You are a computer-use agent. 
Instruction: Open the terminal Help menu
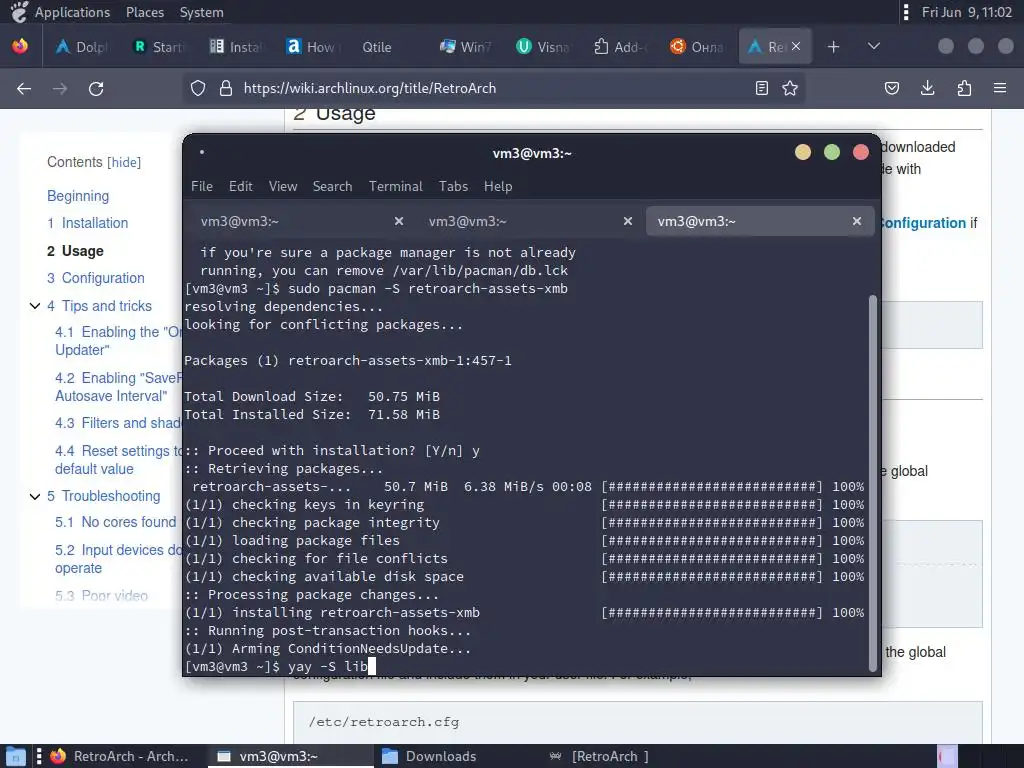(498, 186)
